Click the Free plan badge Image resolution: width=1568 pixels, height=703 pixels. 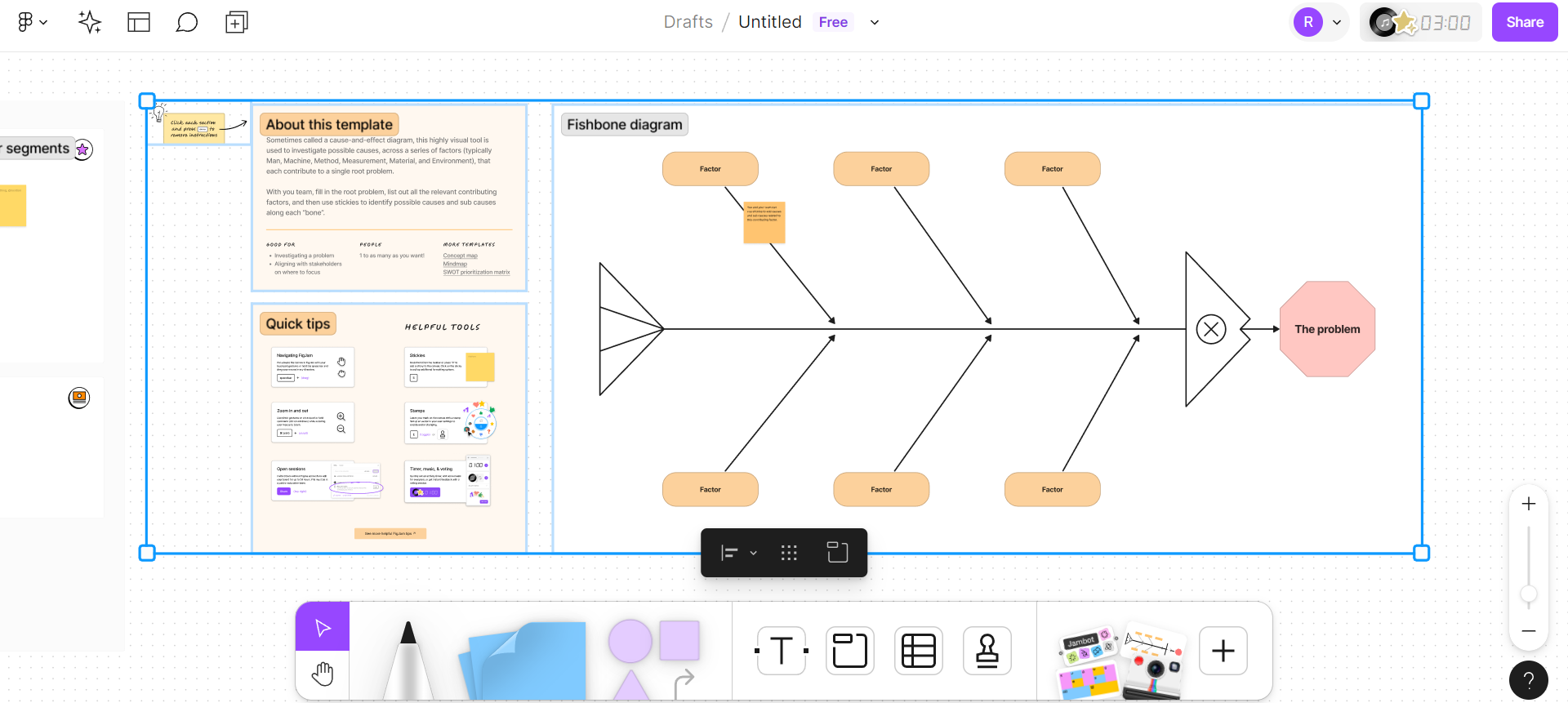pos(833,22)
